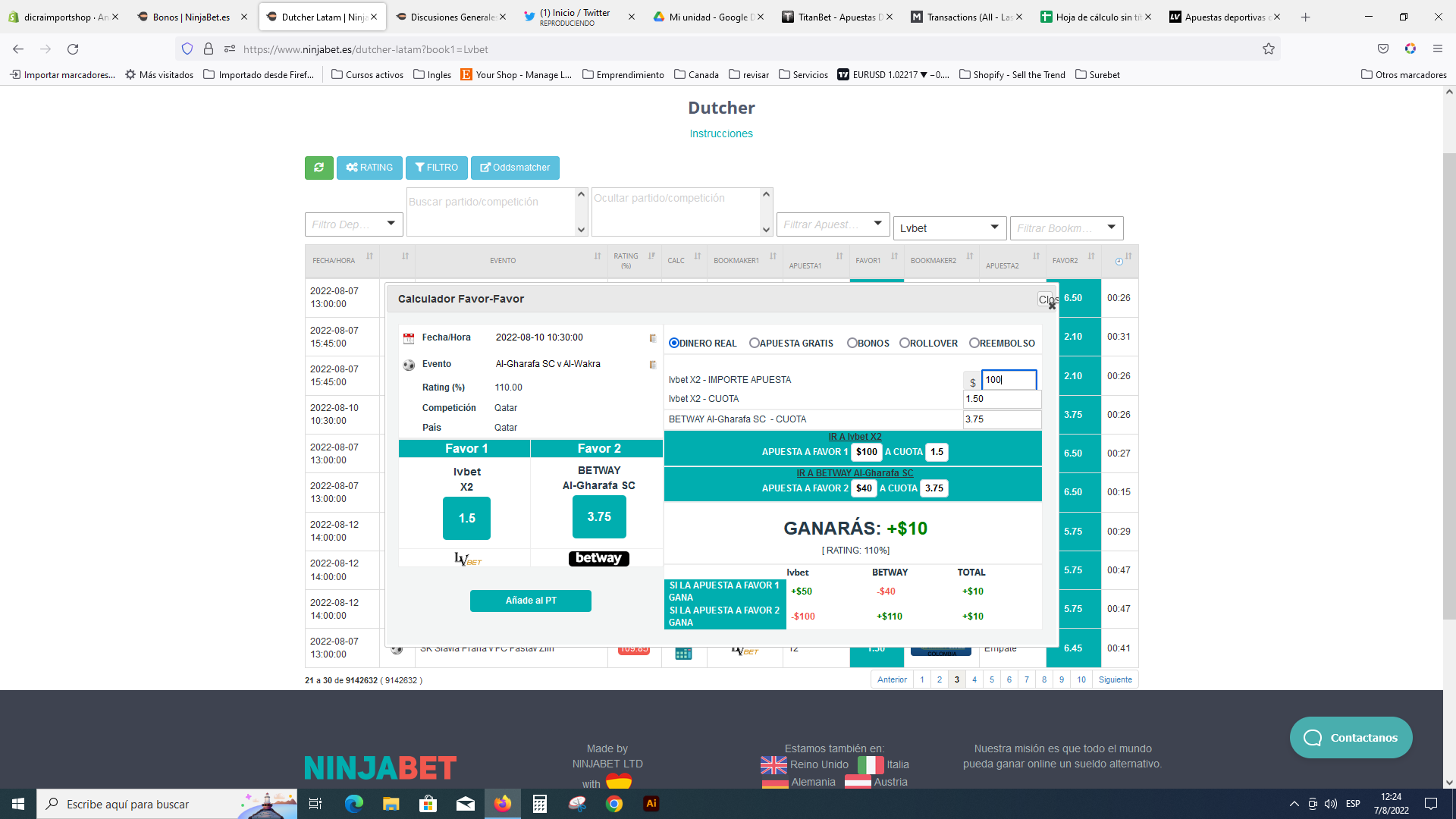The height and width of the screenshot is (819, 1456).
Task: Click the browser reload button
Action: click(73, 49)
